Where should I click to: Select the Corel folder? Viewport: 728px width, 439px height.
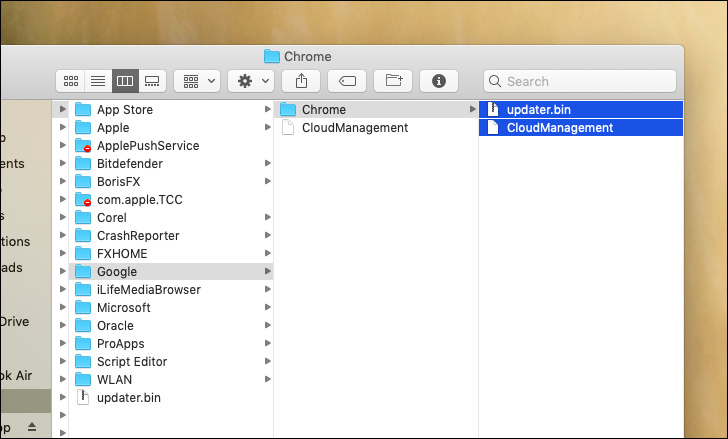click(171, 218)
